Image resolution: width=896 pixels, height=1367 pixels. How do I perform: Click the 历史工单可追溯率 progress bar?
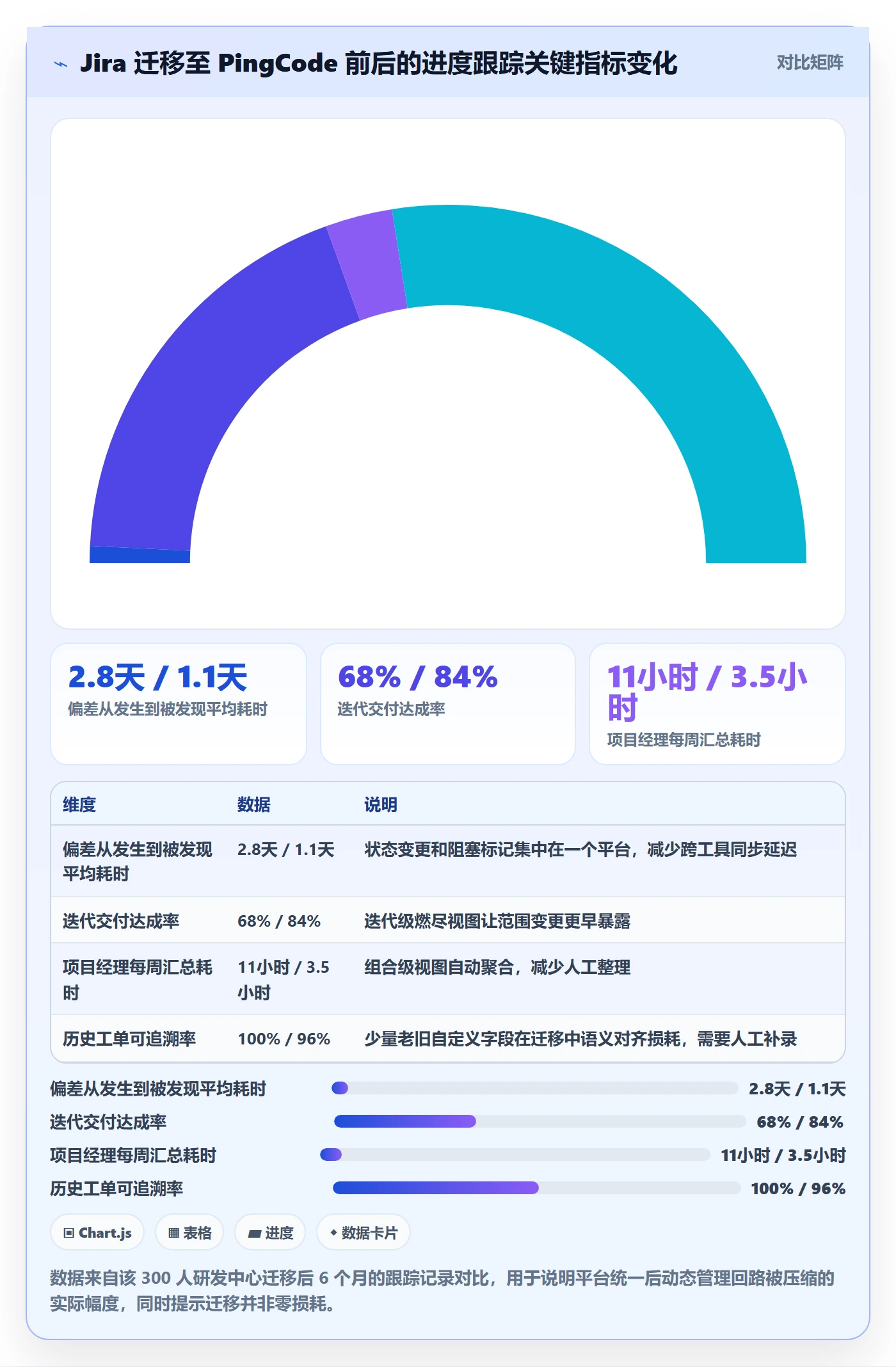pos(537,1188)
